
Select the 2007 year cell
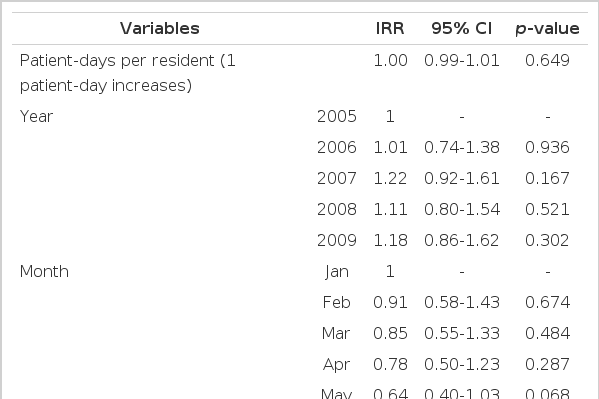[x=337, y=178]
